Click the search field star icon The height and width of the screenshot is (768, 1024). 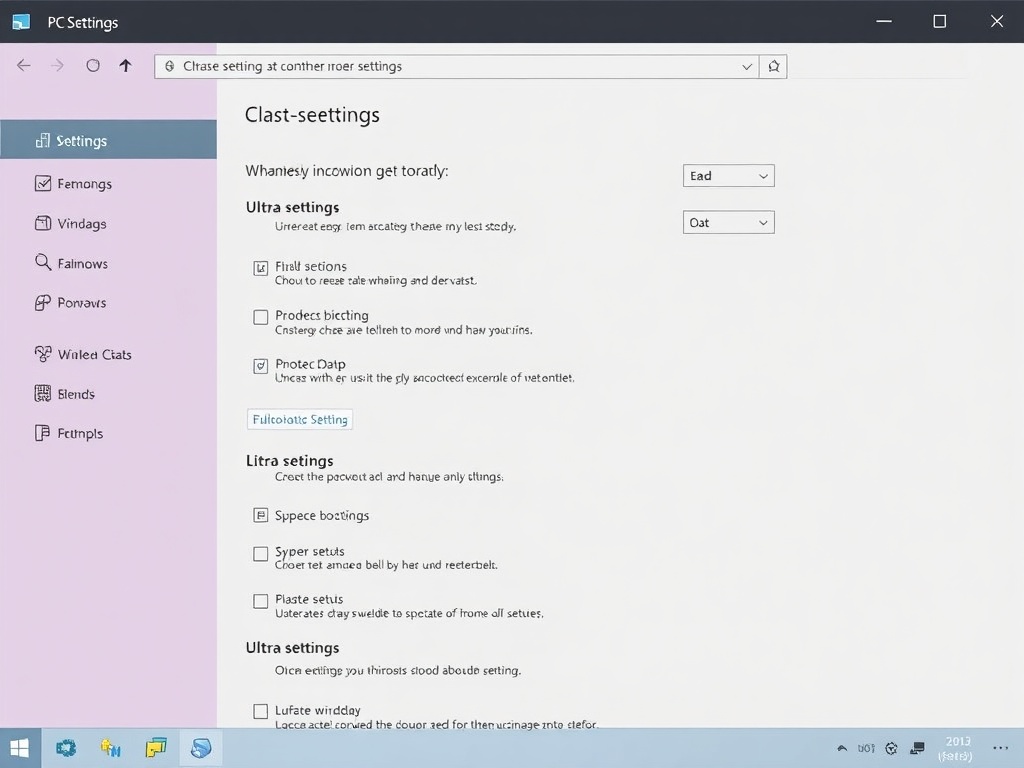773,66
